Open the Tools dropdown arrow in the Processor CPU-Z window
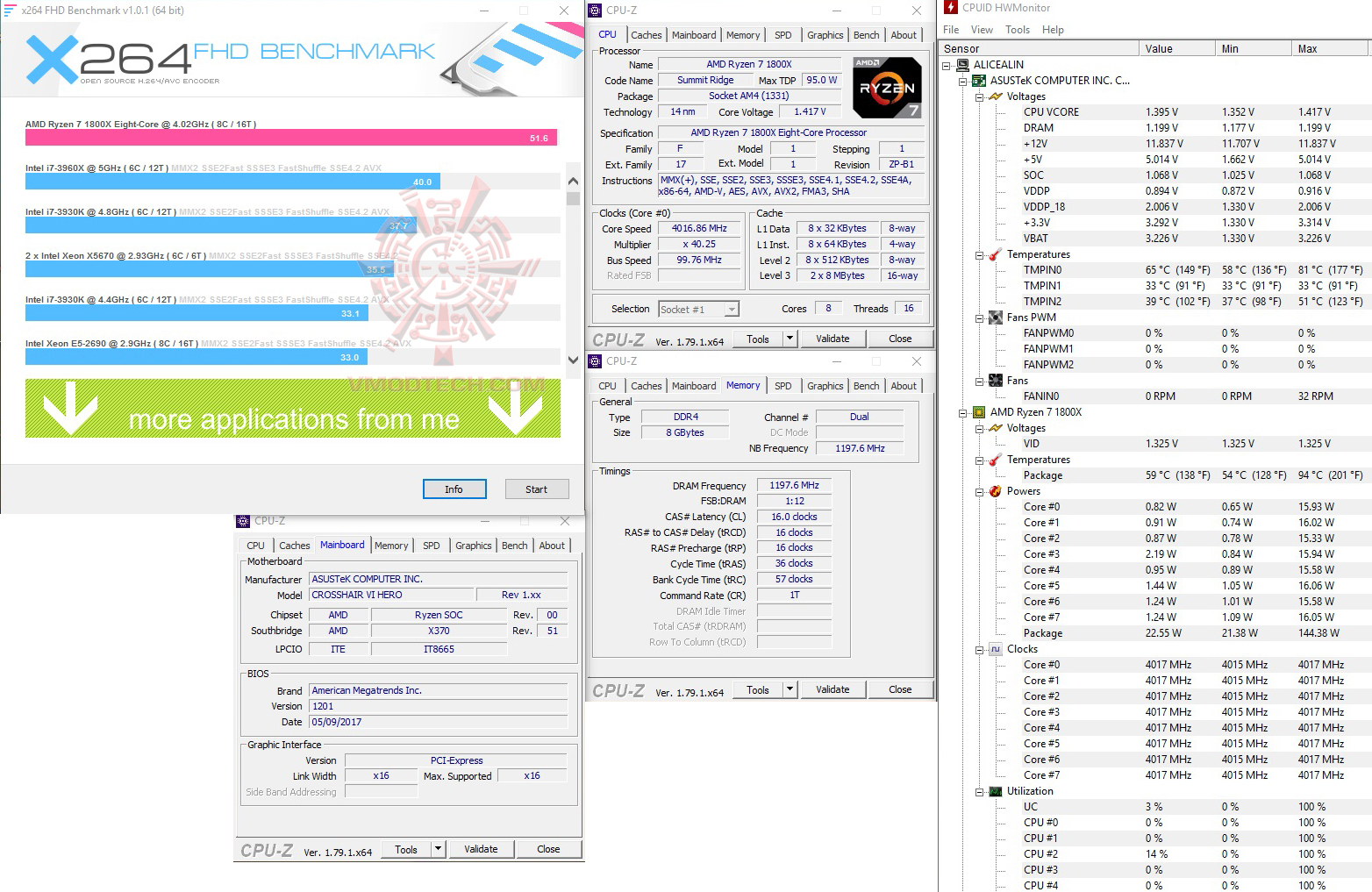The width and height of the screenshot is (1372, 892). (x=790, y=339)
